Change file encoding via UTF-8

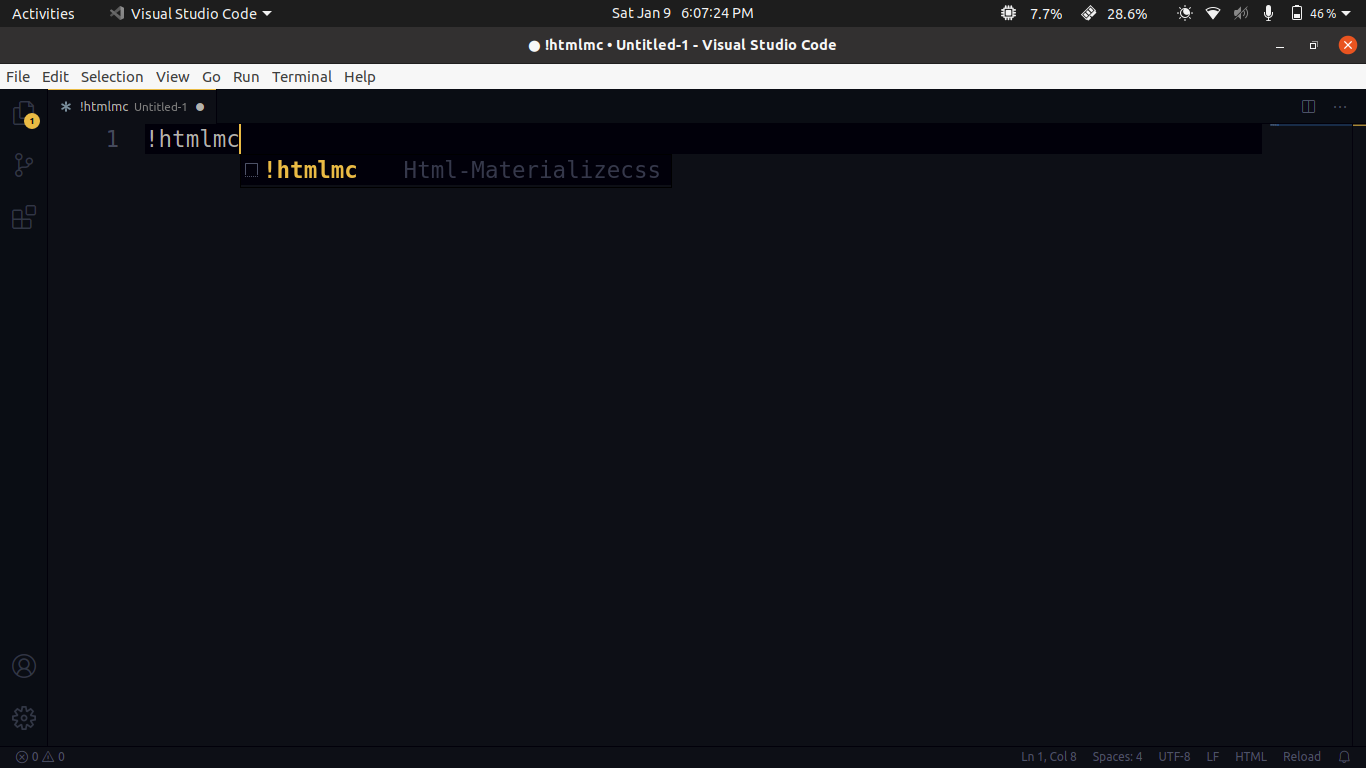1174,757
